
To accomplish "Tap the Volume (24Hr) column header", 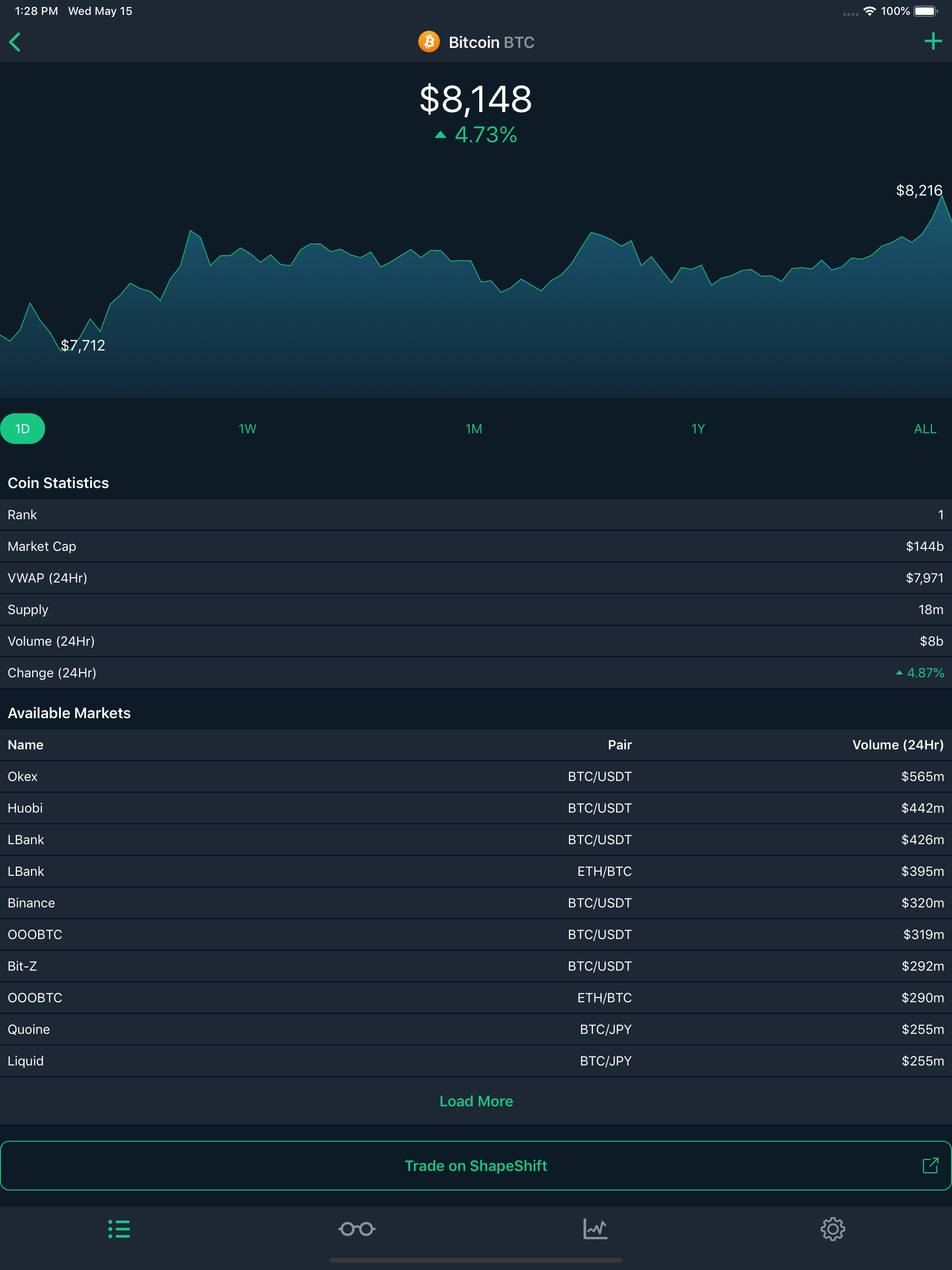I will (898, 745).
